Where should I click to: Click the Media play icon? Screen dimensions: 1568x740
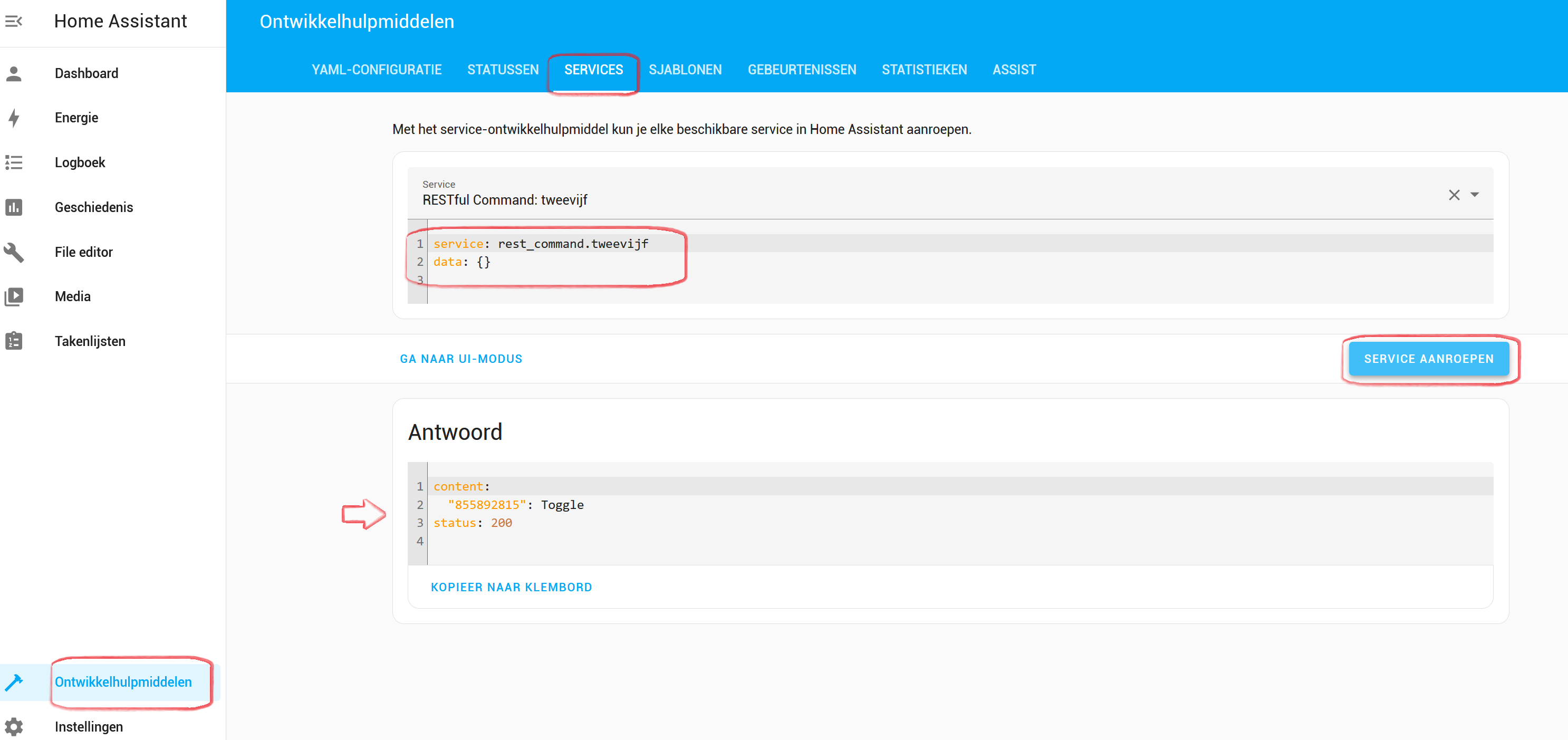pyautogui.click(x=13, y=296)
